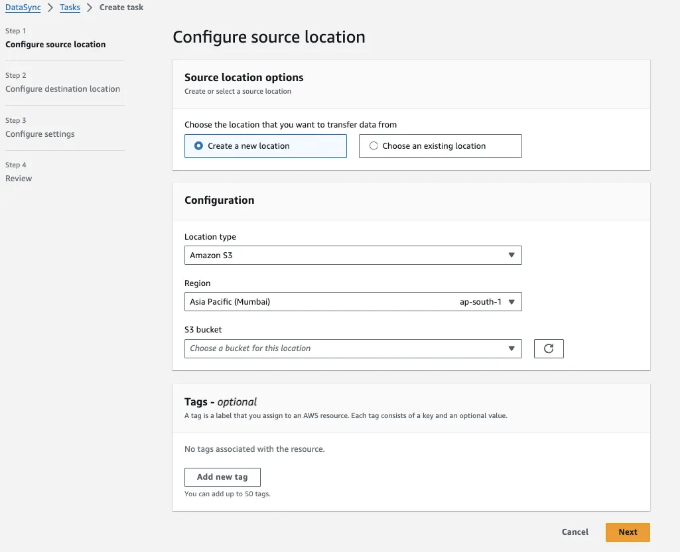This screenshot has width=680, height=553.
Task: Click the S3 bucket refresh icon
Action: coord(549,349)
